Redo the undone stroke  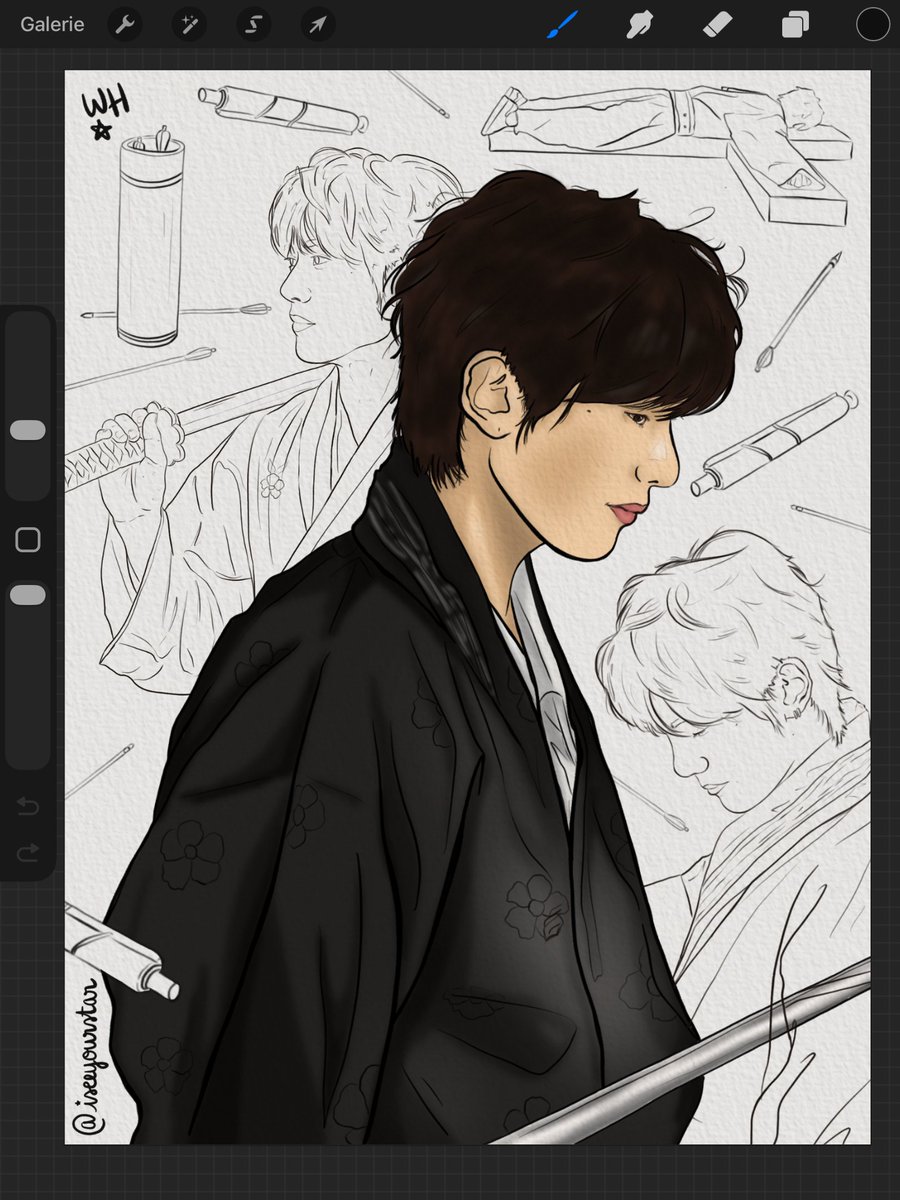pyautogui.click(x=27, y=853)
